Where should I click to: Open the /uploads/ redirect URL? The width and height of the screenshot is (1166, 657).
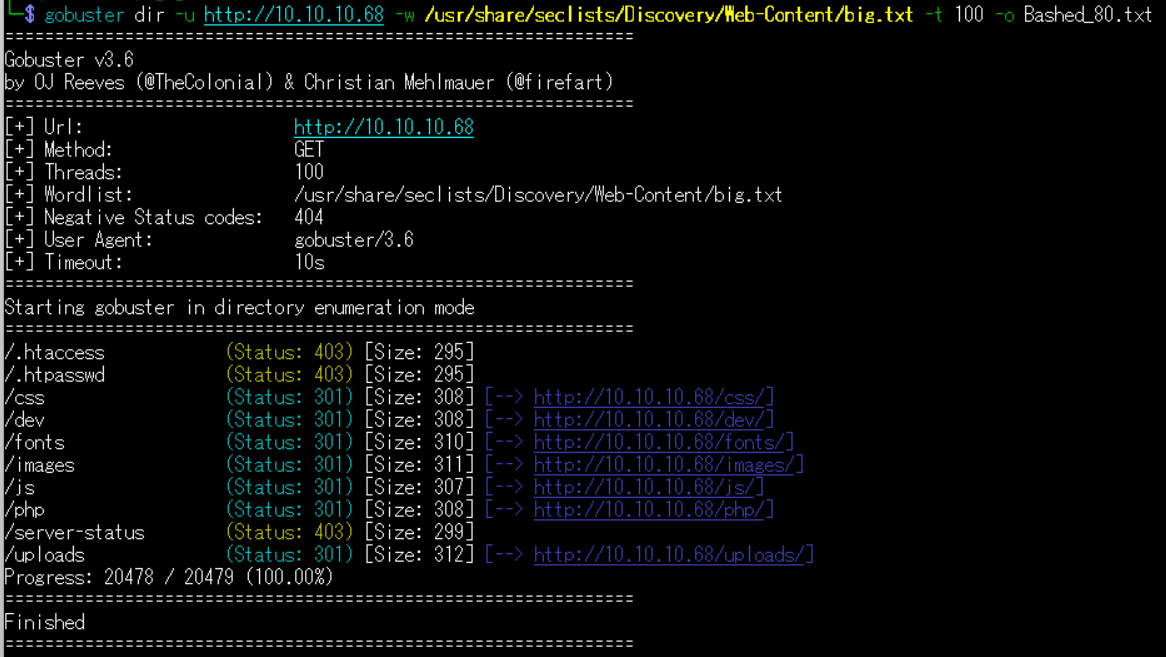click(x=673, y=554)
